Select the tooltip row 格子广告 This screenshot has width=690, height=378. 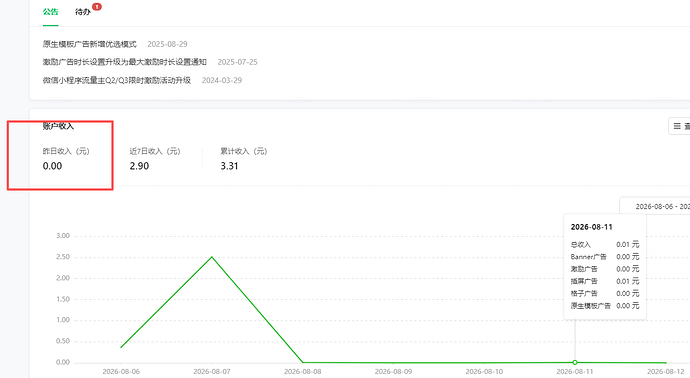[605, 294]
